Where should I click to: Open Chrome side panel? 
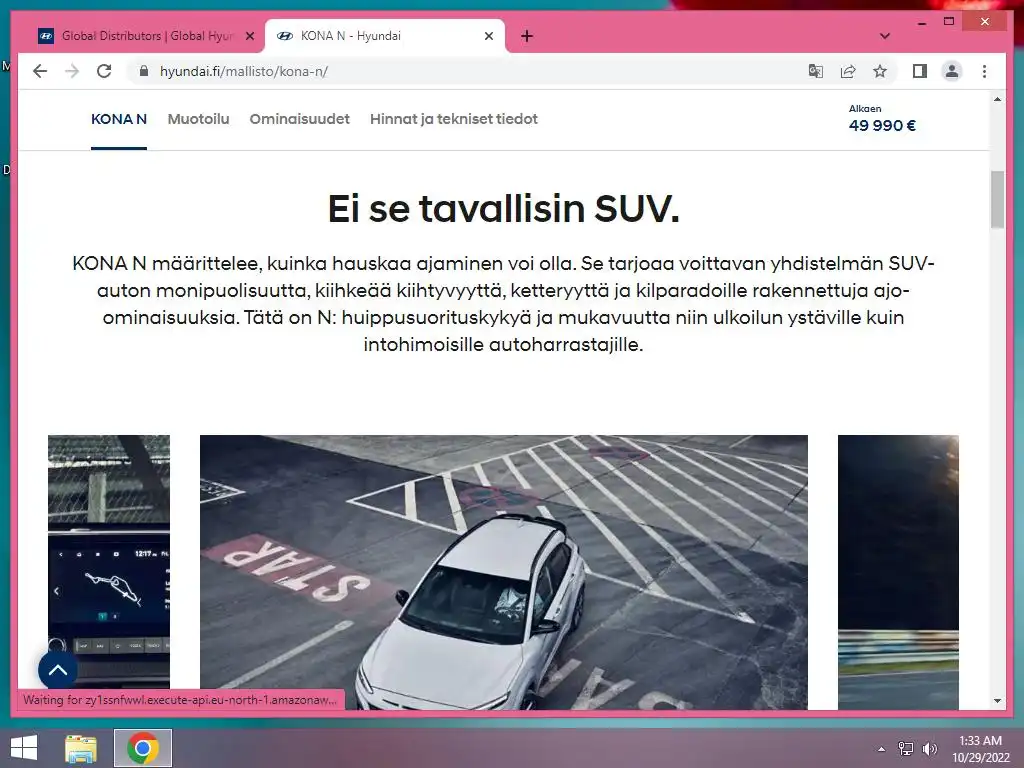click(920, 71)
